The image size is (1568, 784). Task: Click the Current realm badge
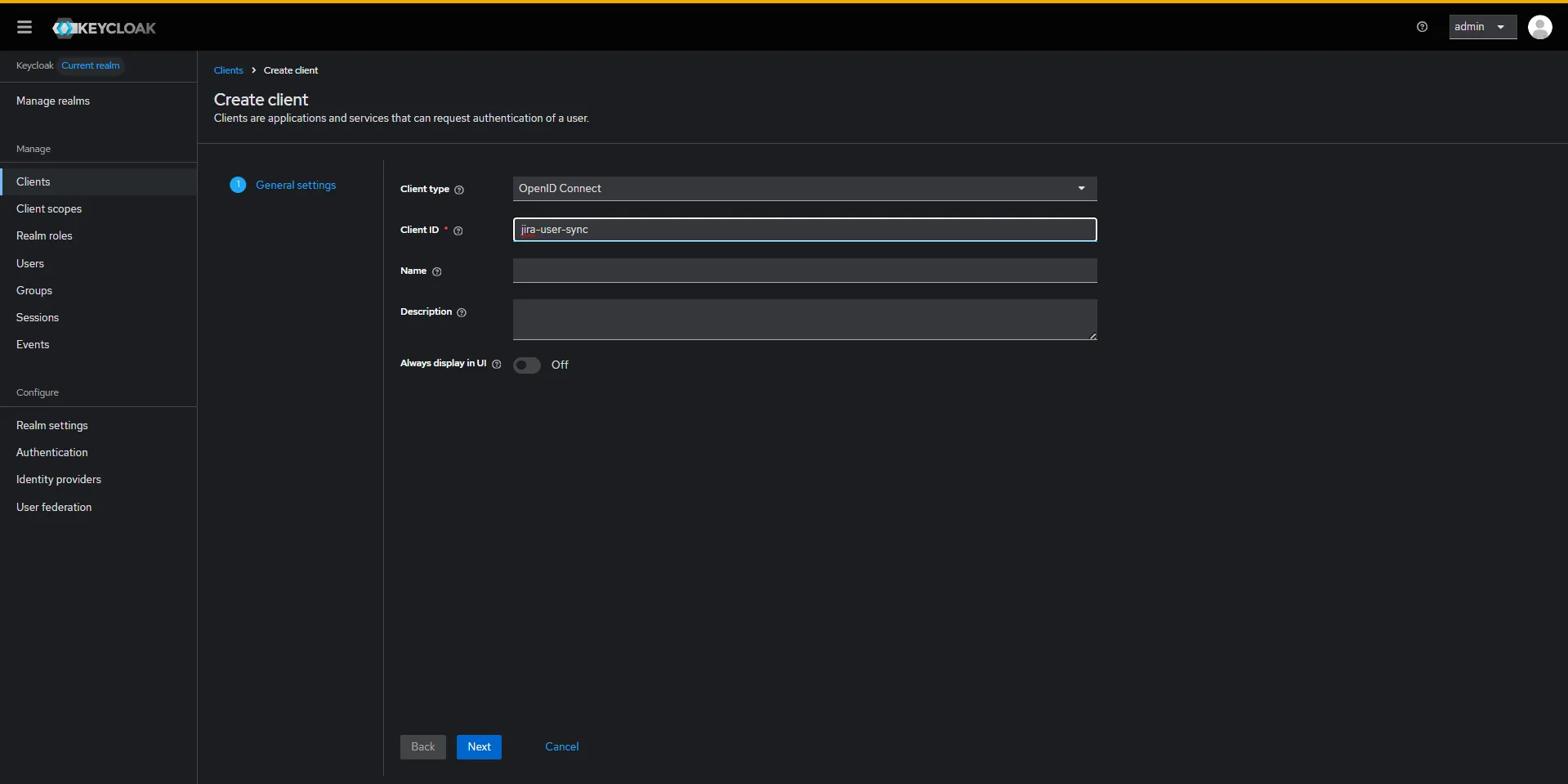pos(91,65)
